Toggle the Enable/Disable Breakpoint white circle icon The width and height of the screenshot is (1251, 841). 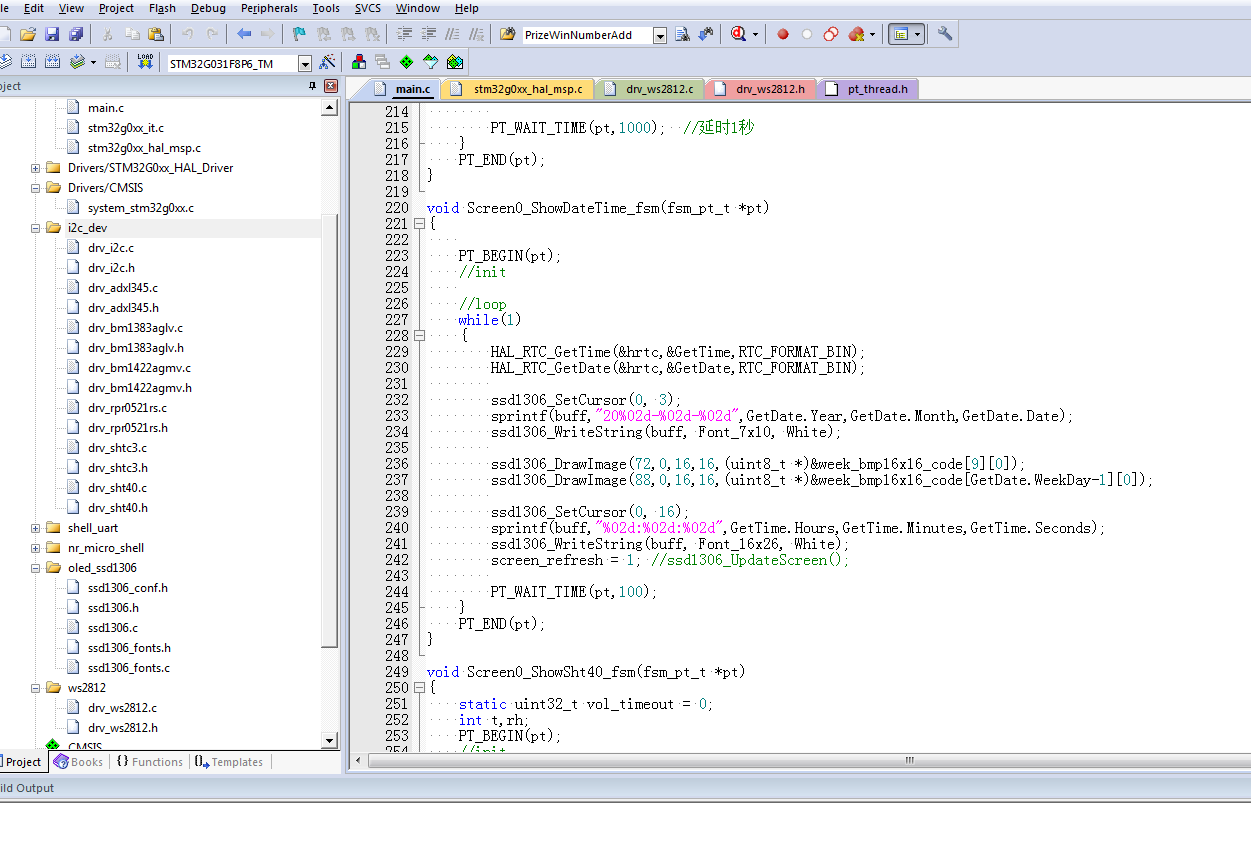(807, 34)
